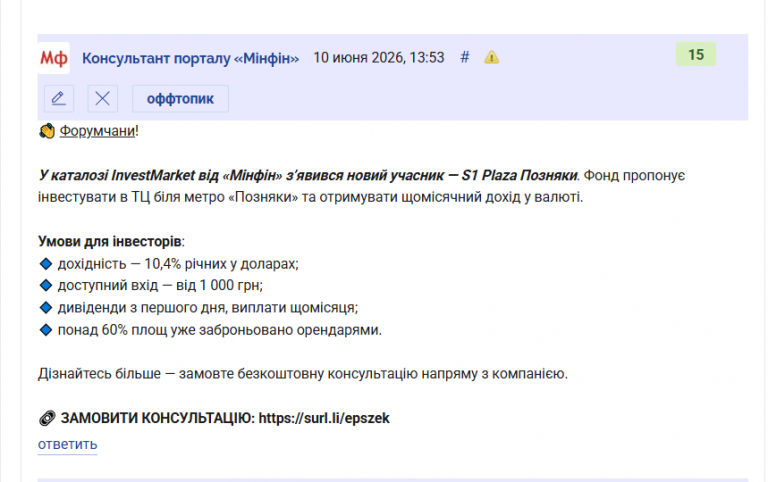Click the text «понад 60% площ уже заброньовано орендарями»
The image size is (768, 482).
pos(219,330)
